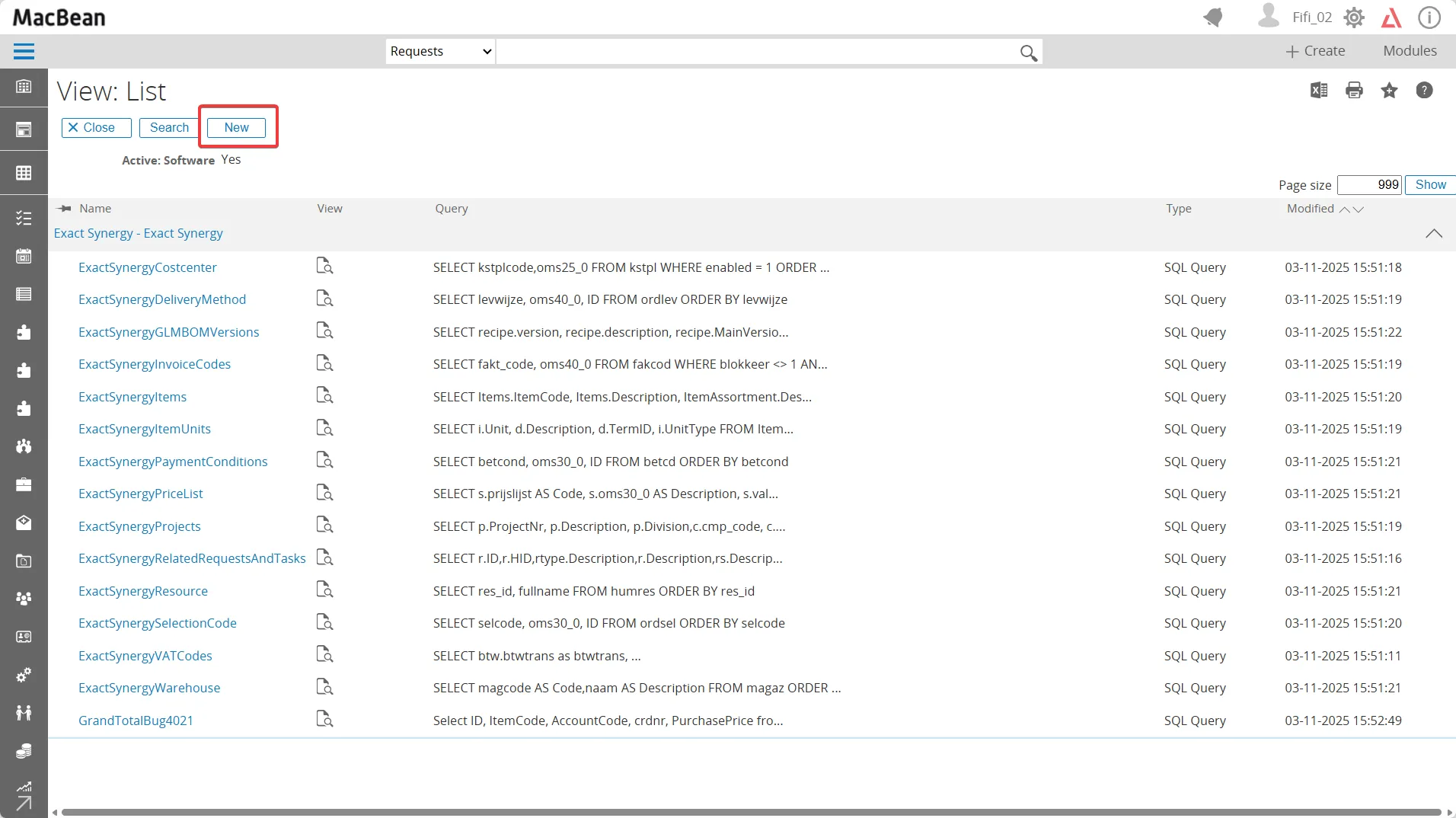The height and width of the screenshot is (818, 1456).
Task: Click the Show button
Action: coord(1430,184)
